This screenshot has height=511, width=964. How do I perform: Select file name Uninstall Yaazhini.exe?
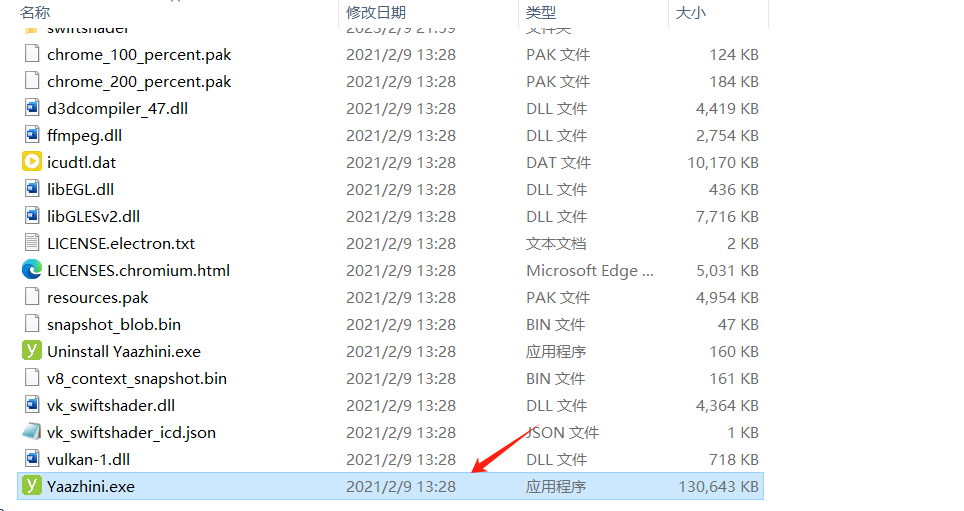tap(124, 352)
